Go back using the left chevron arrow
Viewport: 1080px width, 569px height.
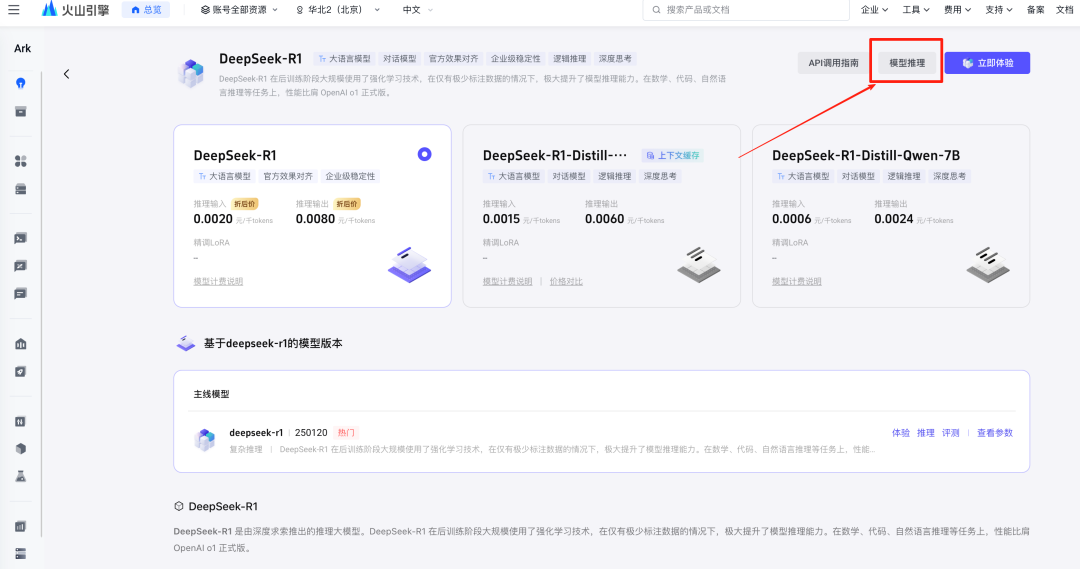(x=66, y=74)
